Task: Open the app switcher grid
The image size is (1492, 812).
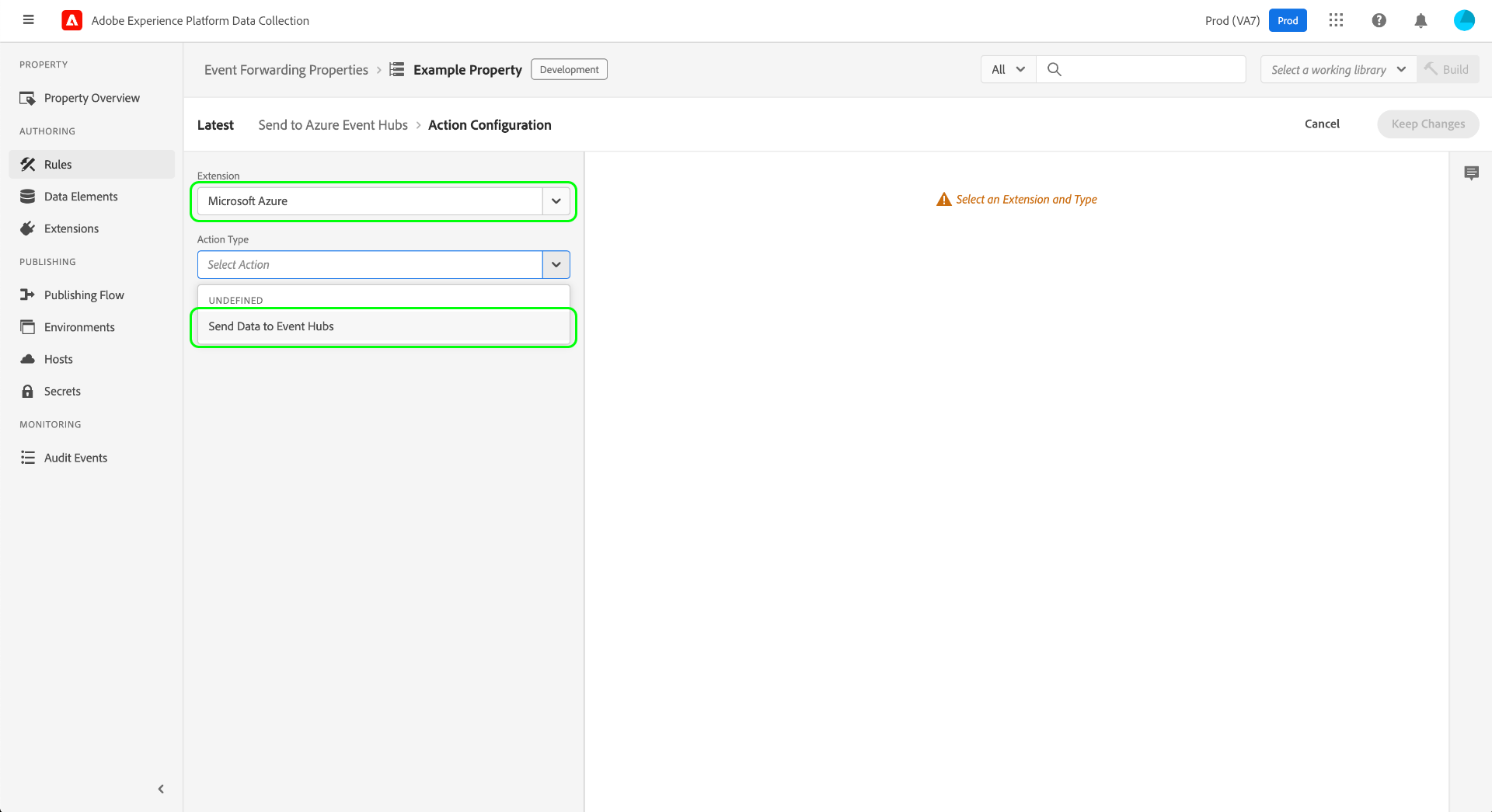Action: (x=1336, y=20)
